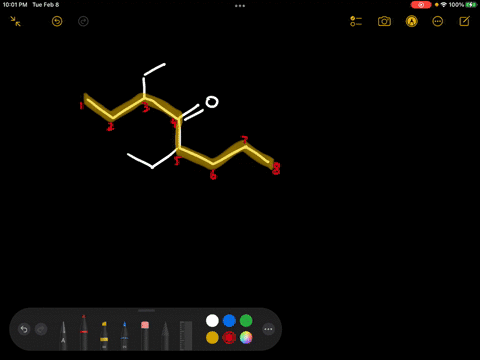Select the blue pencil tool
The image size is (480, 360).
pos(124,335)
